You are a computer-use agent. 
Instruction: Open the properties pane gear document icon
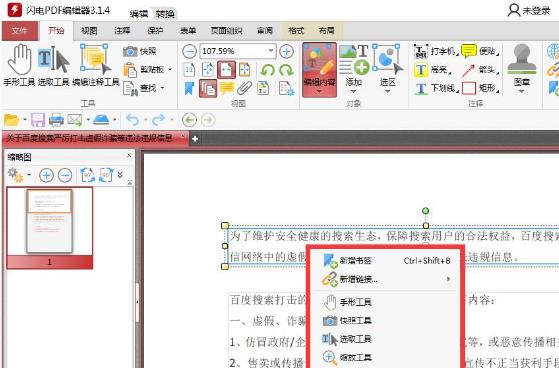(286, 88)
